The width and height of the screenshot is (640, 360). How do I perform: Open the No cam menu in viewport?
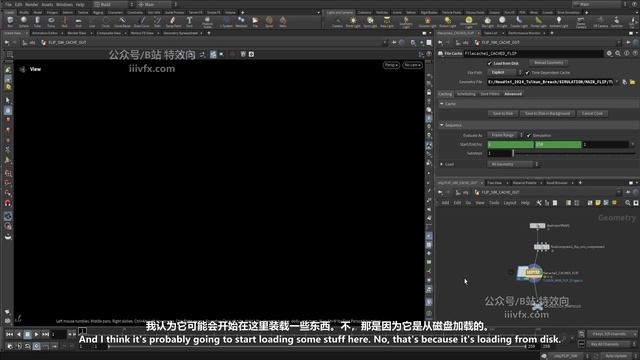pyautogui.click(x=412, y=65)
